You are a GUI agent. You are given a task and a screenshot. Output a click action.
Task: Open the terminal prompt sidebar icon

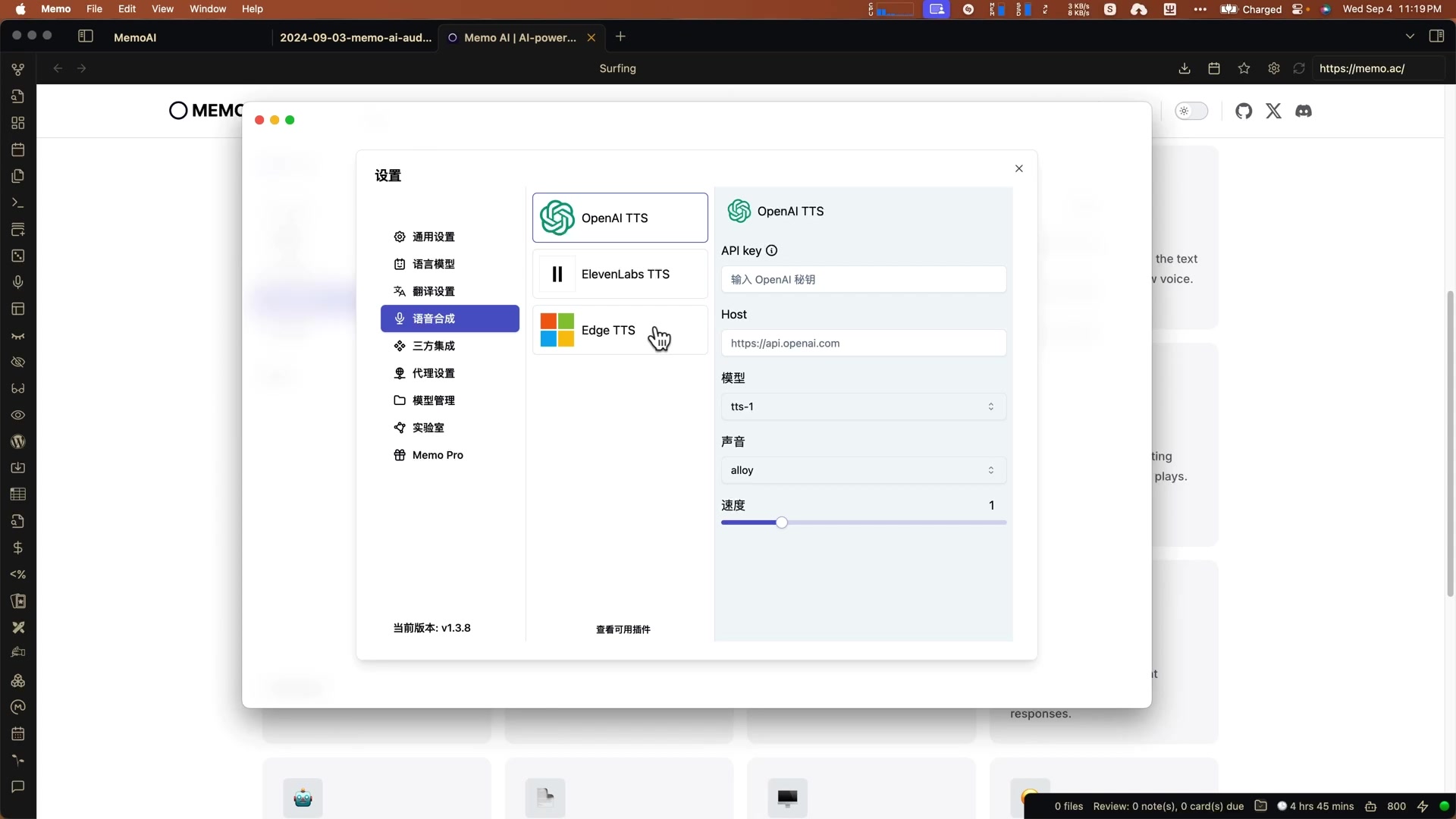[x=18, y=202]
